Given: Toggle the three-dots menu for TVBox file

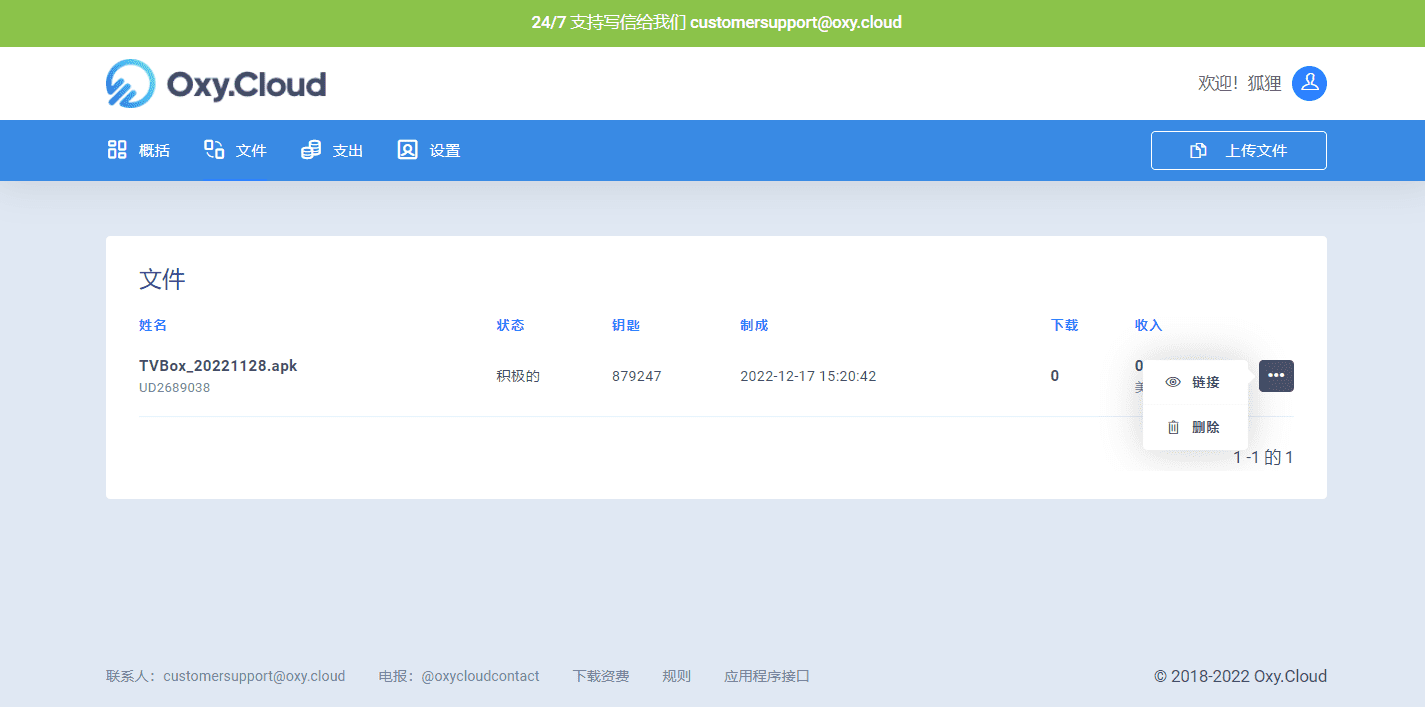Looking at the screenshot, I should point(1276,376).
